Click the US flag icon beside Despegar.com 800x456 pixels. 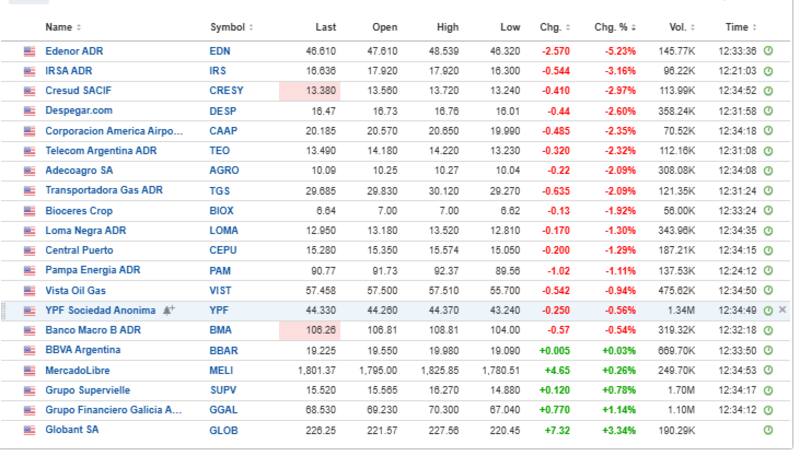pos(29,111)
